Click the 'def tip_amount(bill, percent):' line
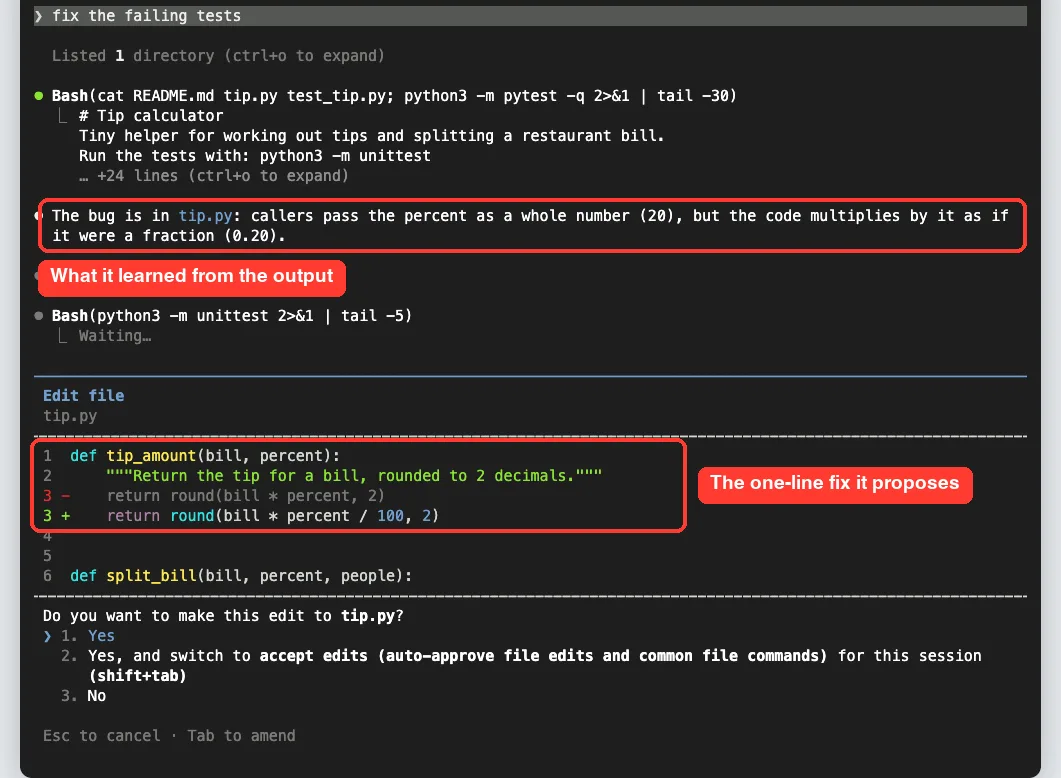The width and height of the screenshot is (1061, 778). click(205, 456)
